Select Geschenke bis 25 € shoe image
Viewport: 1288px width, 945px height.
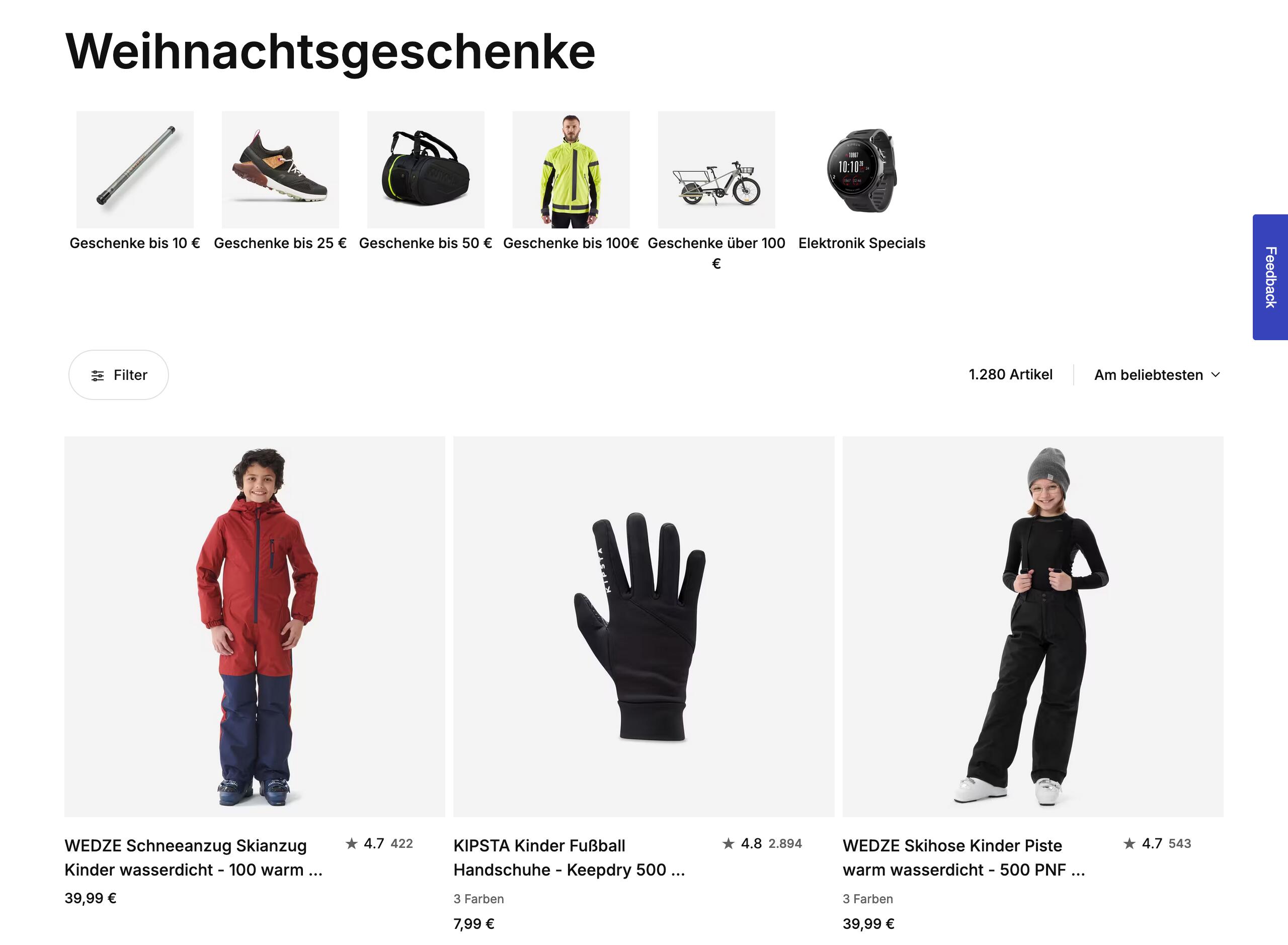pyautogui.click(x=280, y=170)
